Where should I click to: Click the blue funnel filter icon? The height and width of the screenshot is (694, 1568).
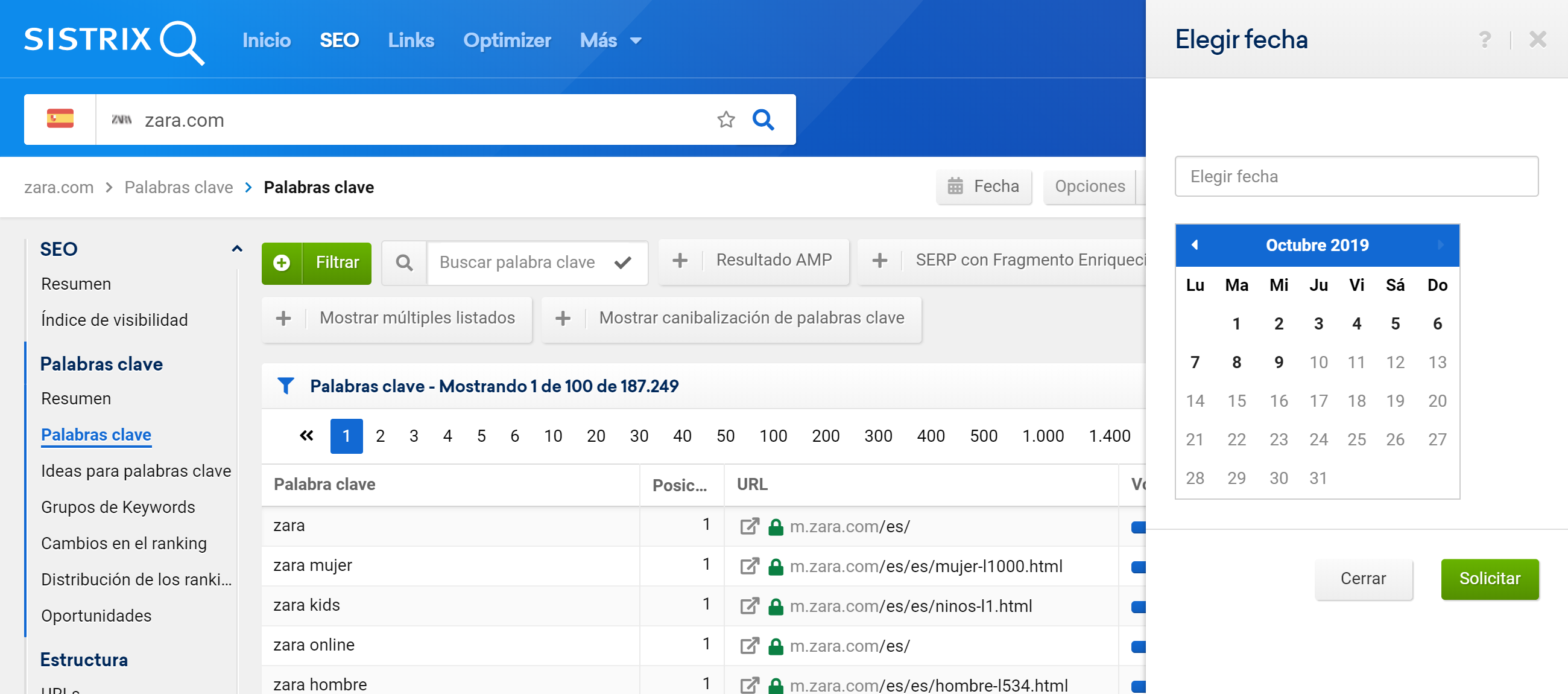point(285,386)
